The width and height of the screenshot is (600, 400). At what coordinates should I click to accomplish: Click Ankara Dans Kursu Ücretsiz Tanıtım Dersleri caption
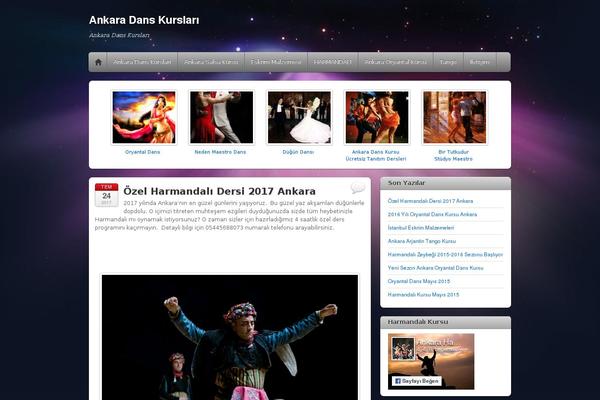pos(376,155)
